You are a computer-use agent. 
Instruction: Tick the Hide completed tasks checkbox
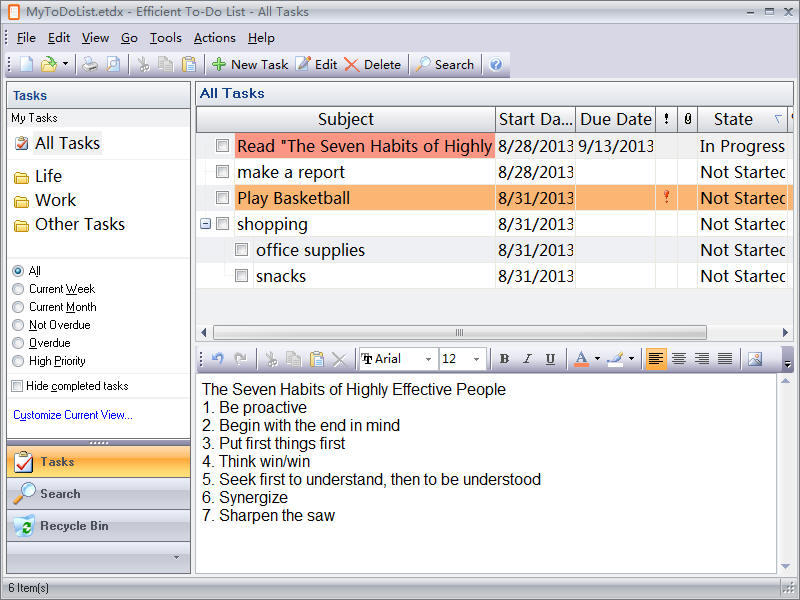pyautogui.click(x=17, y=386)
